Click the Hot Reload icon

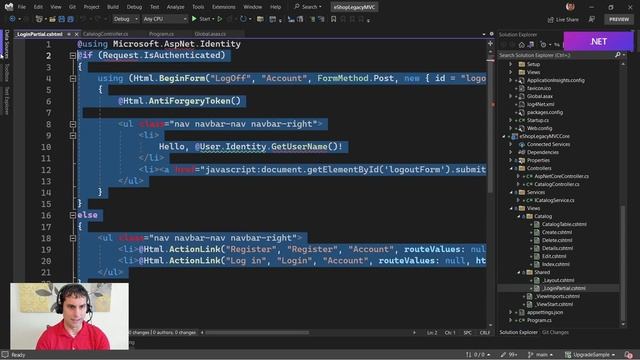tap(243, 19)
